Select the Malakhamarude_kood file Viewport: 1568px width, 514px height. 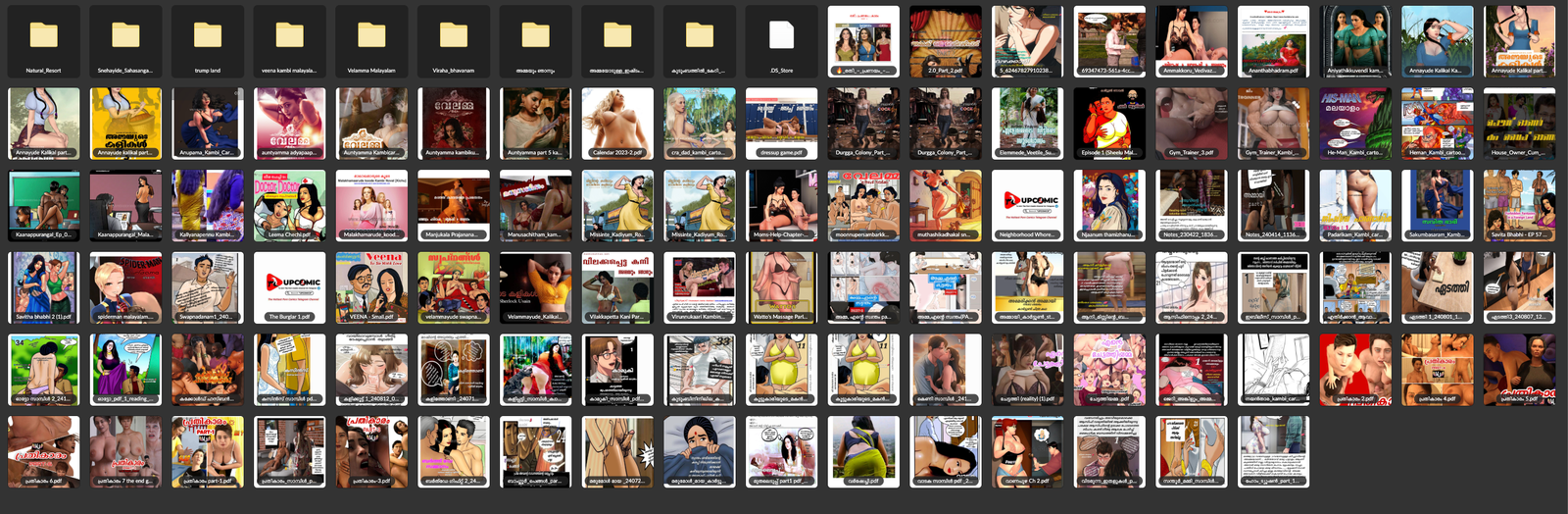(371, 207)
